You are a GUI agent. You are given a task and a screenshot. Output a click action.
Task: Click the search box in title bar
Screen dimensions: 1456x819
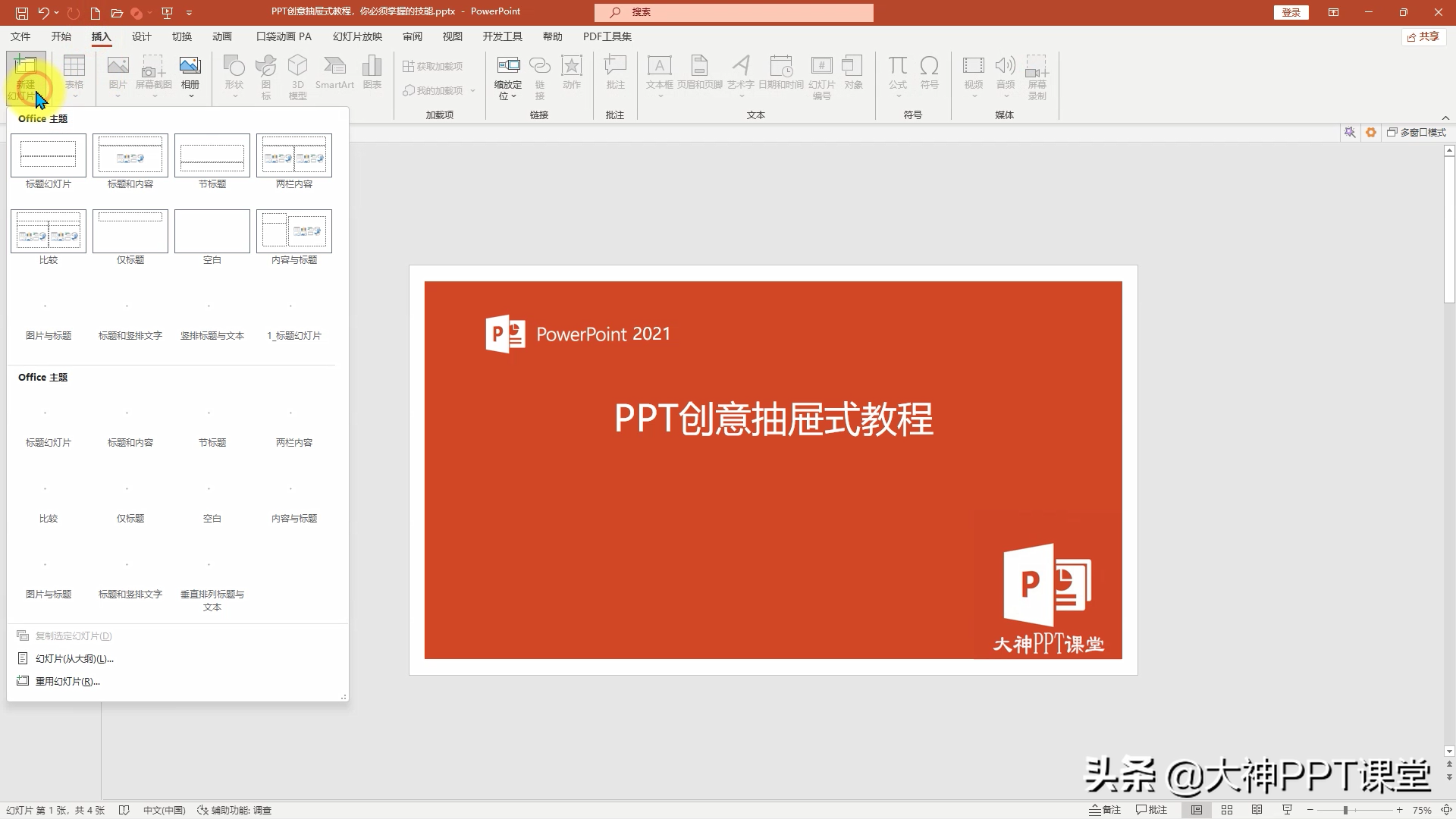click(734, 12)
